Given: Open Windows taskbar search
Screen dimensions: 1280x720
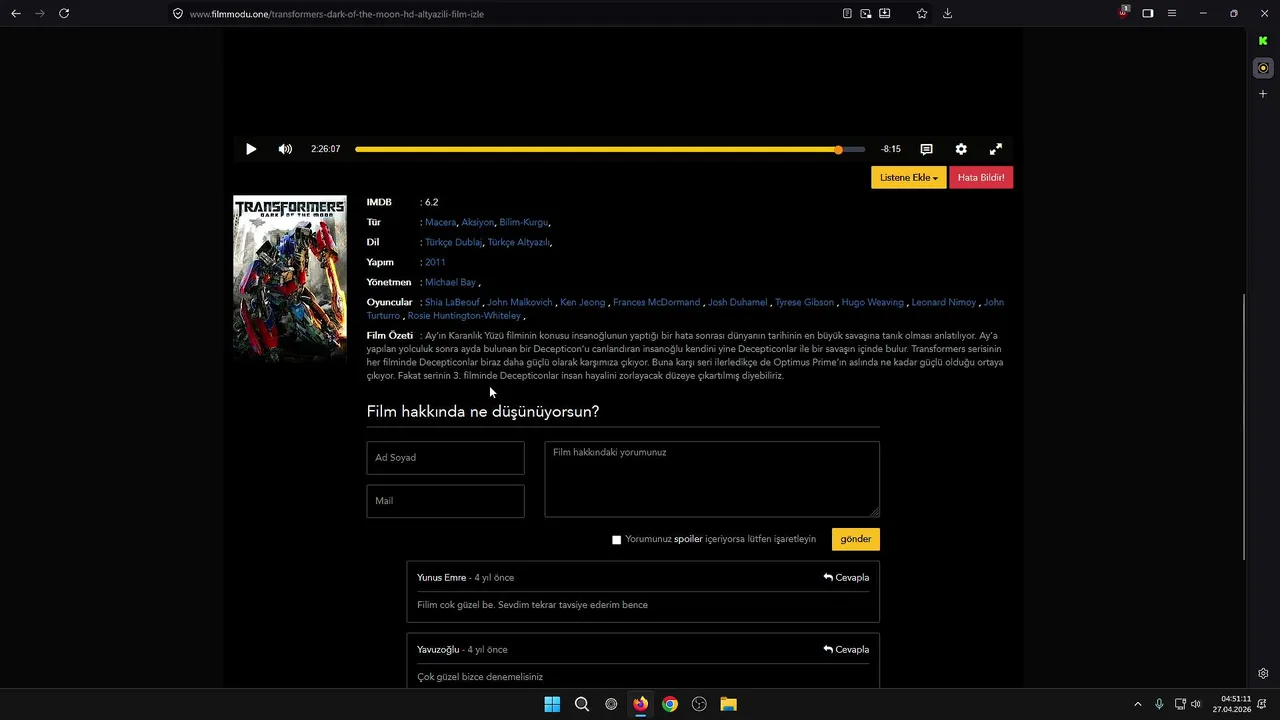Looking at the screenshot, I should tap(582, 704).
